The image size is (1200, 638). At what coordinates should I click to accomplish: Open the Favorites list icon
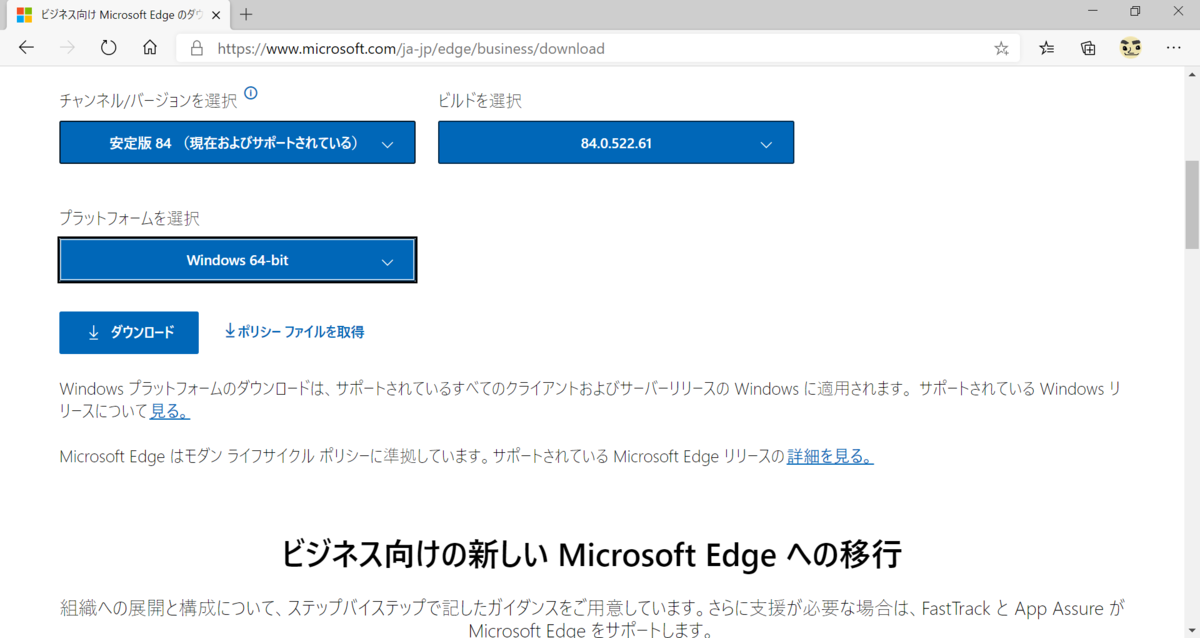pyautogui.click(x=1046, y=48)
